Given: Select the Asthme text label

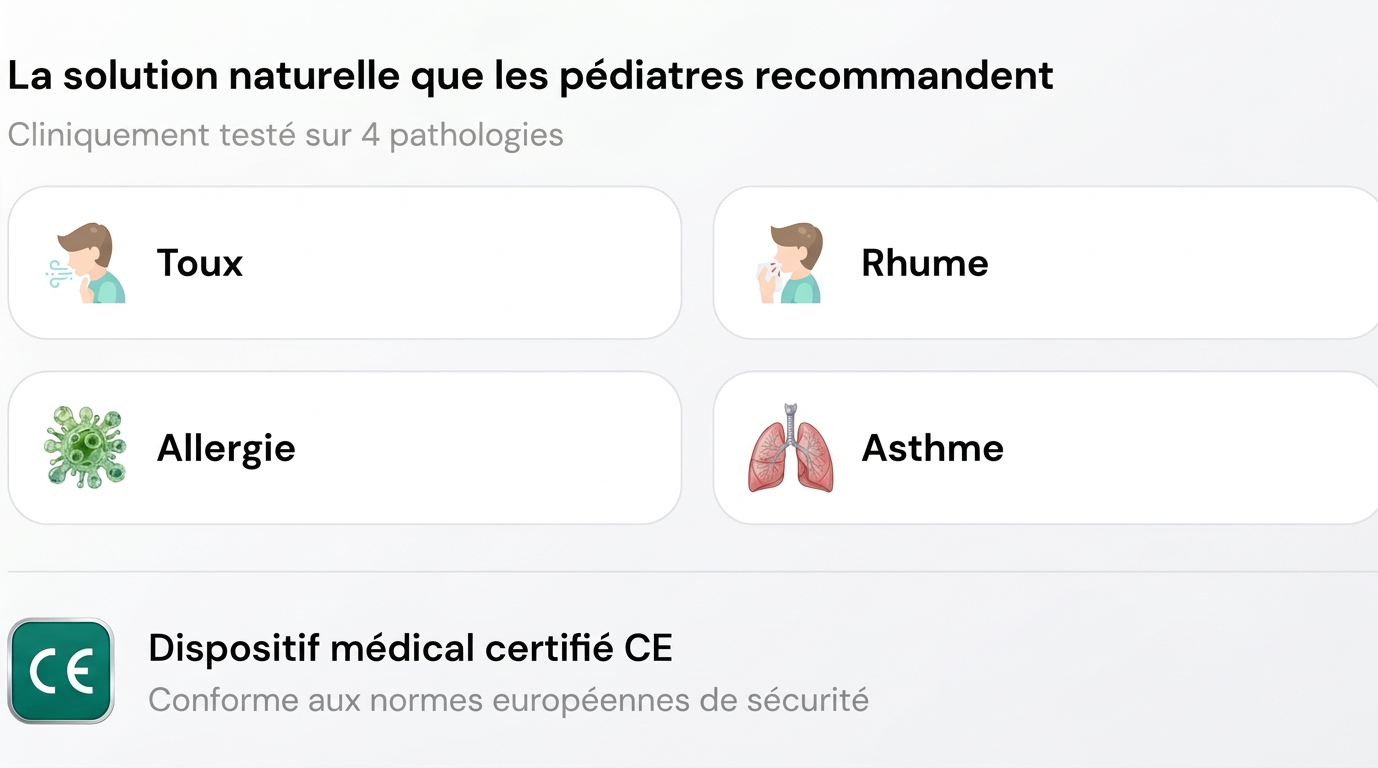Looking at the screenshot, I should [x=932, y=448].
